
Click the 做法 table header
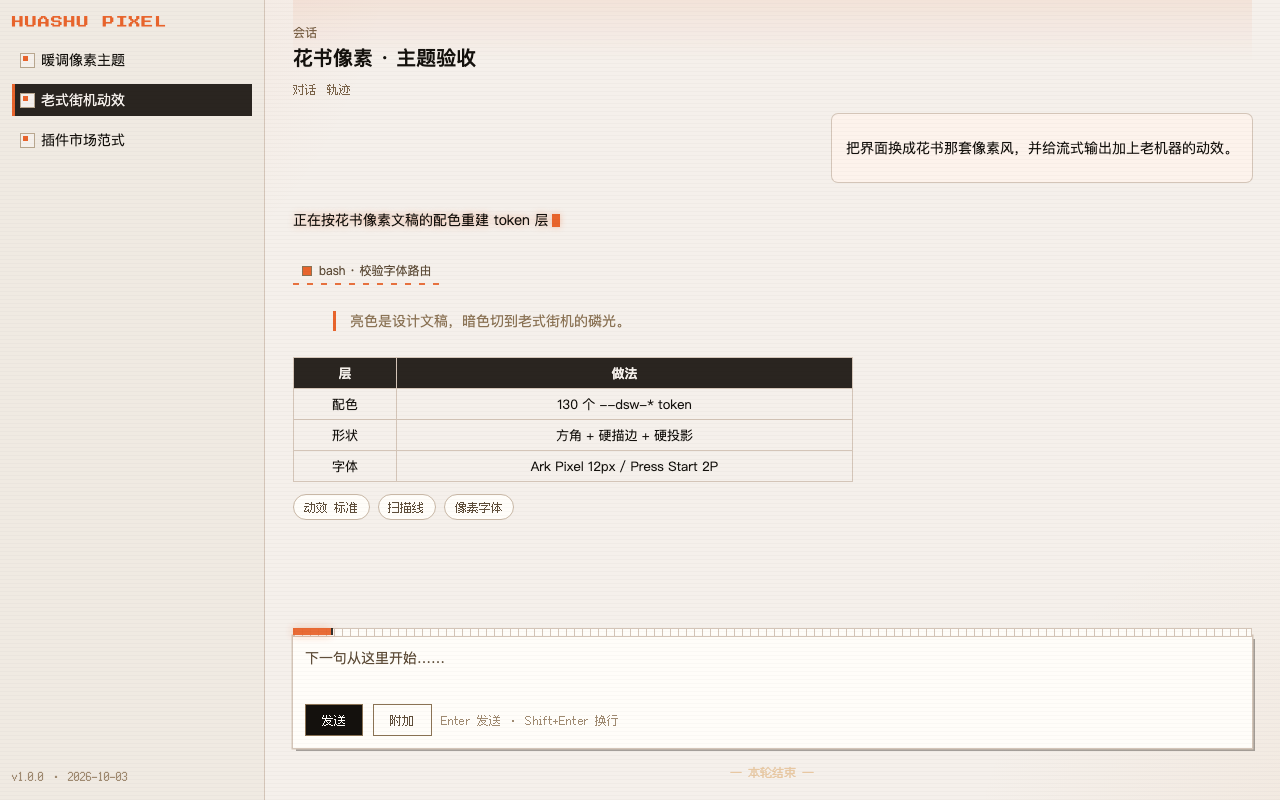[624, 373]
